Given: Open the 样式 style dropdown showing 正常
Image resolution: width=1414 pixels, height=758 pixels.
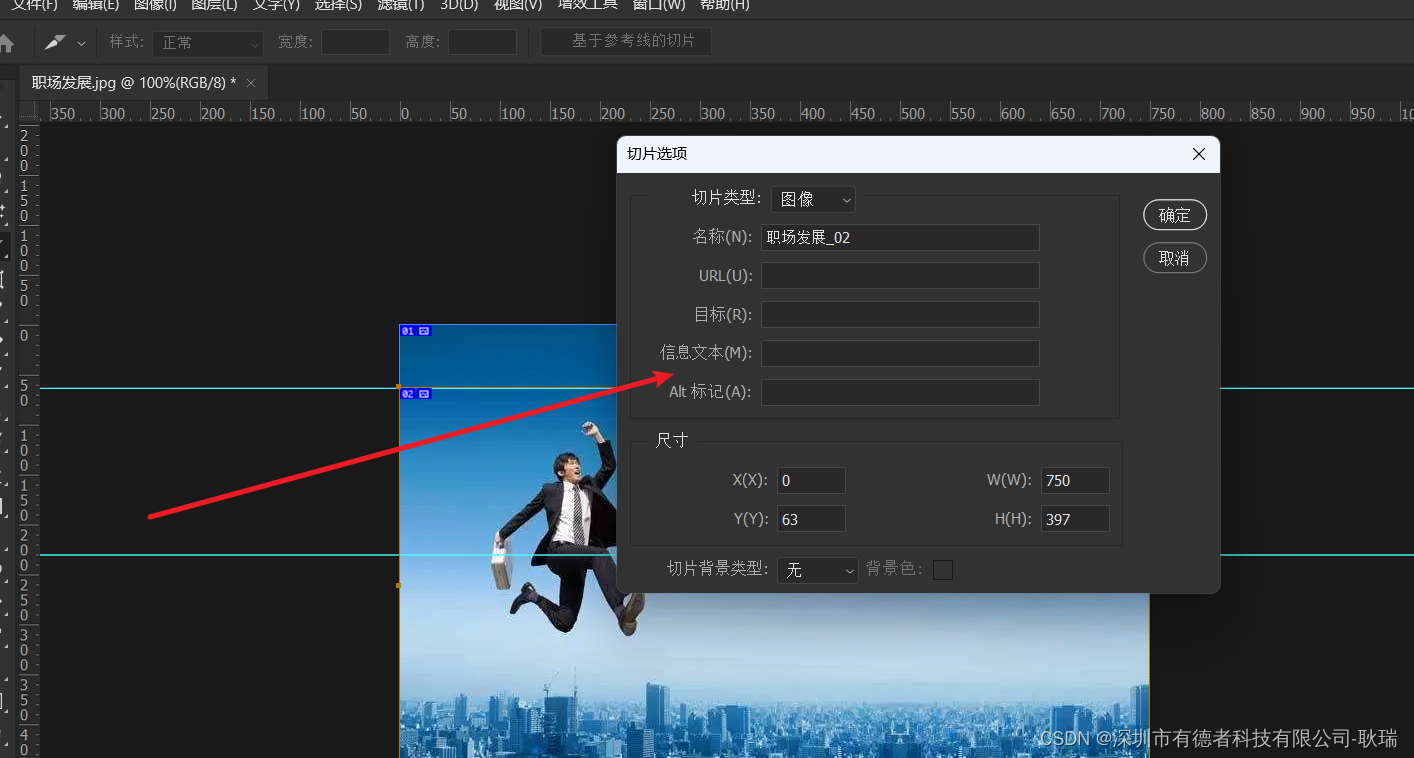Looking at the screenshot, I should (x=209, y=43).
